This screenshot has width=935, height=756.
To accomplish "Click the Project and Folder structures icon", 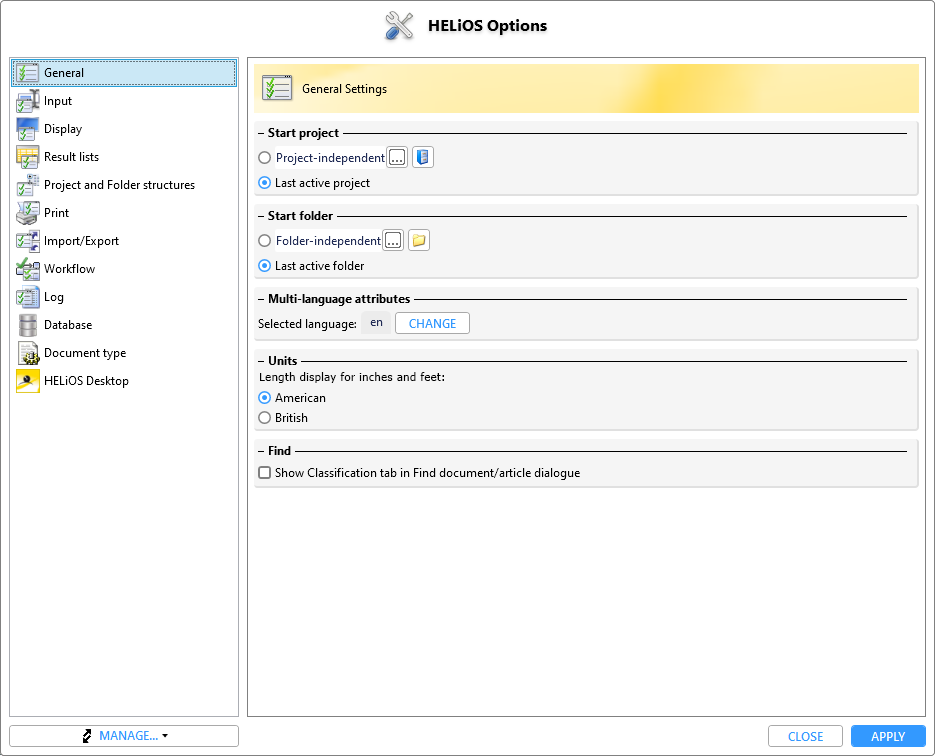I will click(27, 185).
